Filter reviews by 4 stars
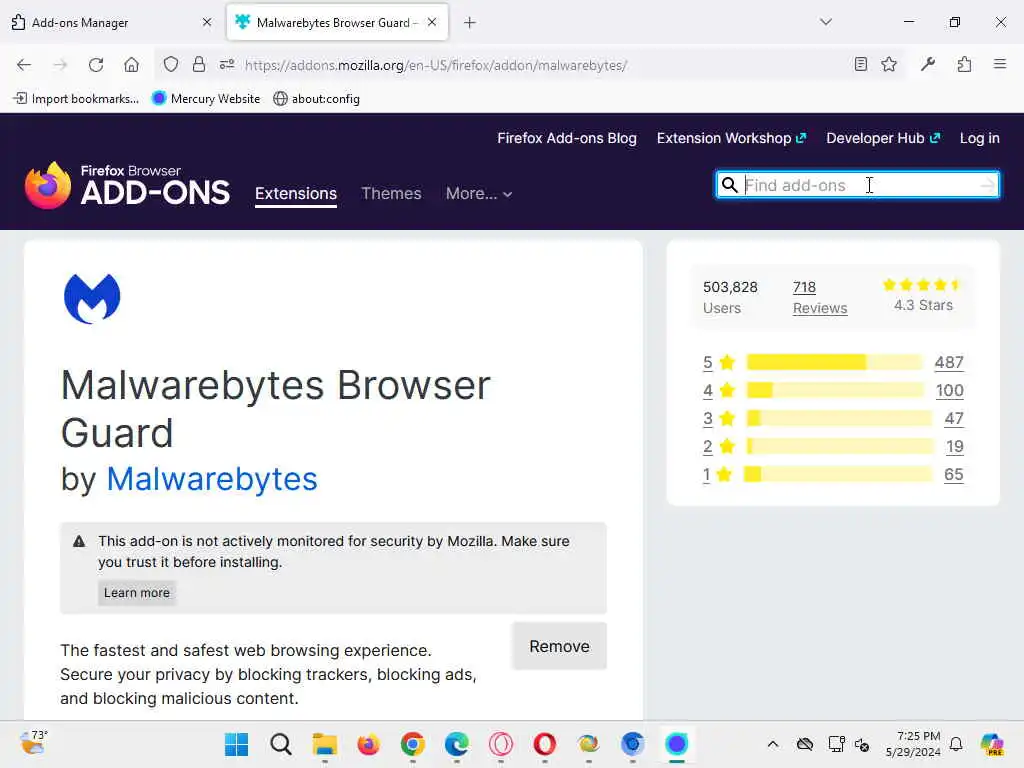This screenshot has height=768, width=1024. click(x=718, y=391)
